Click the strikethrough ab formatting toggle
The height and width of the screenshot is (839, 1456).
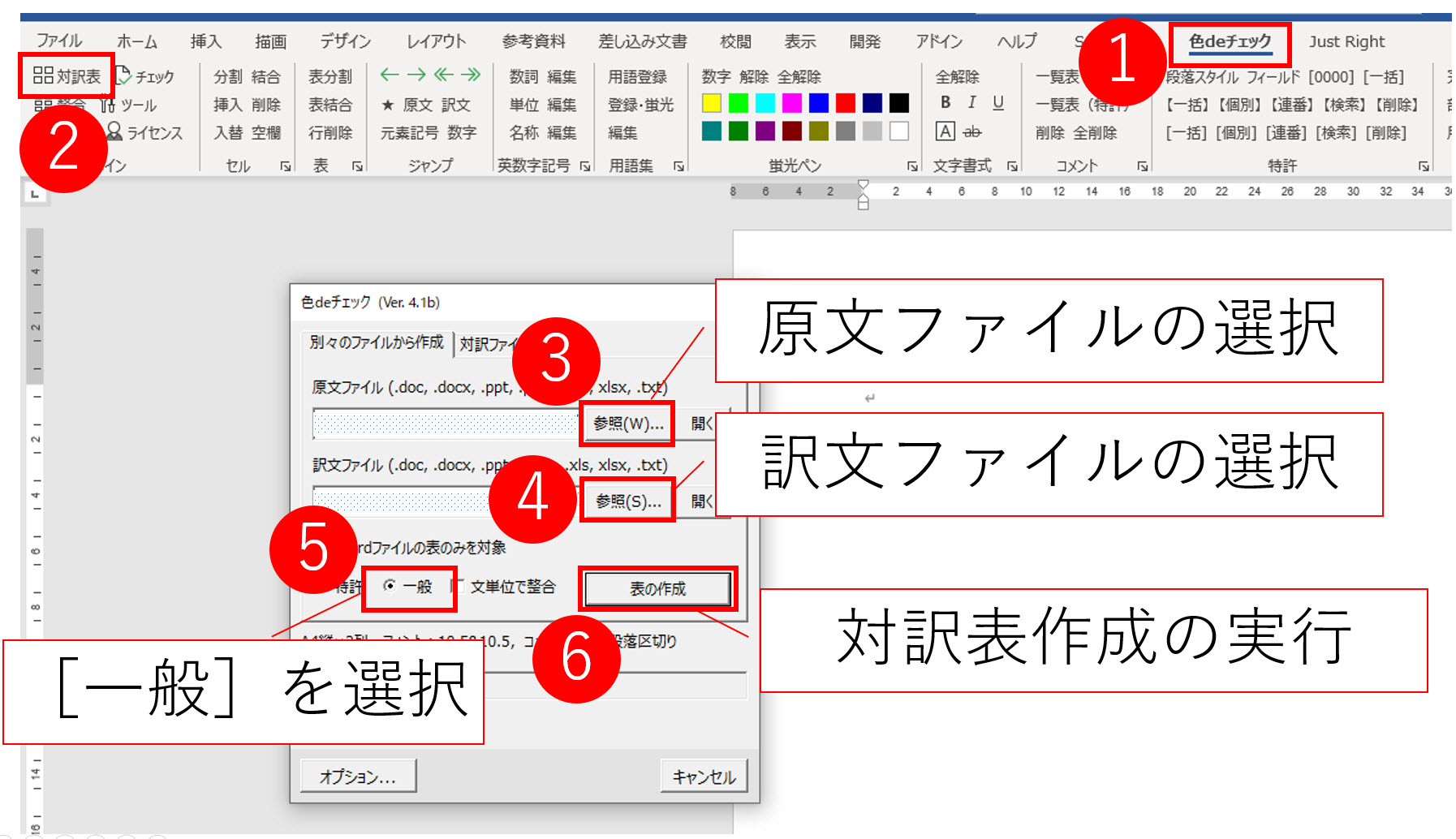971,131
